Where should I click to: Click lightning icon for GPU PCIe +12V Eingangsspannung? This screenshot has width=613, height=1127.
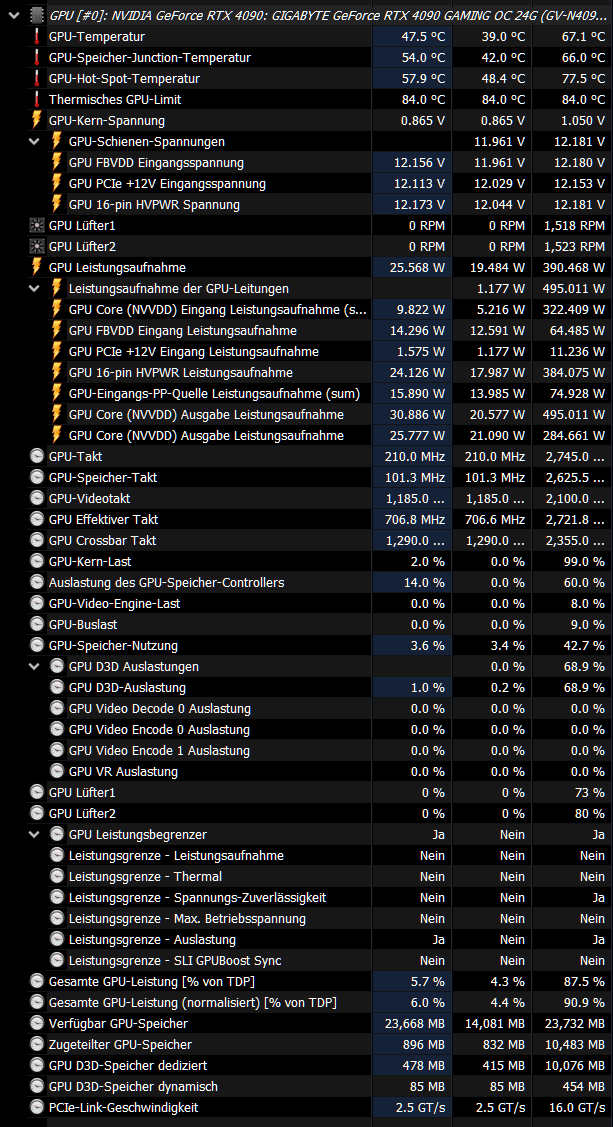coord(57,183)
